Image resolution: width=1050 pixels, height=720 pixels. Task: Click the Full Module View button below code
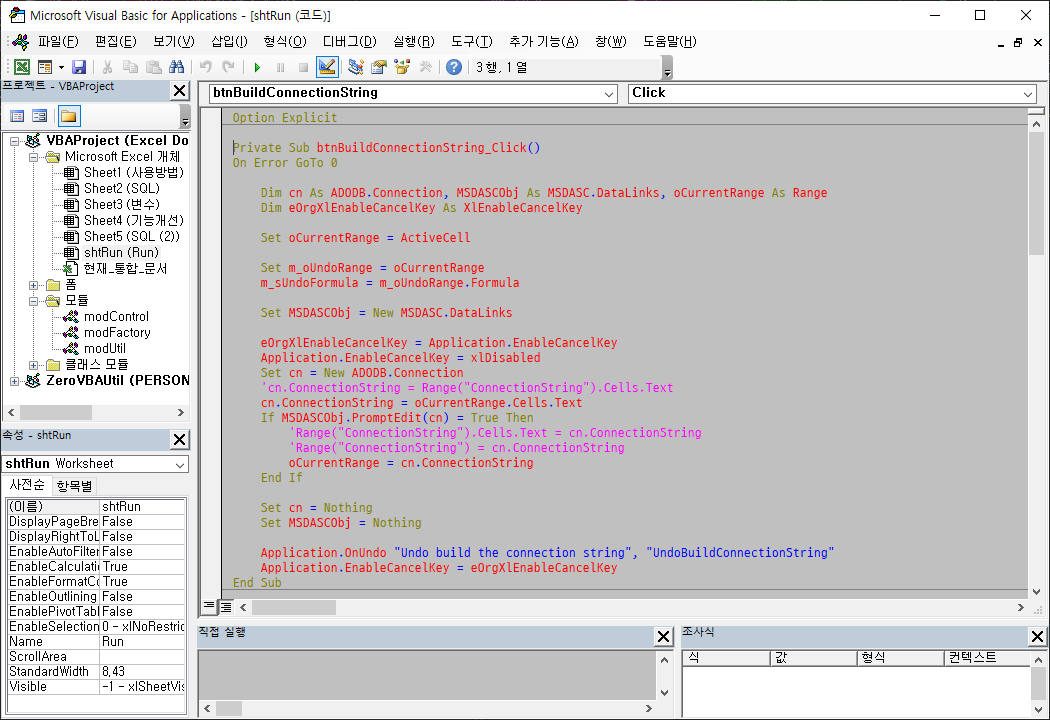click(x=226, y=607)
